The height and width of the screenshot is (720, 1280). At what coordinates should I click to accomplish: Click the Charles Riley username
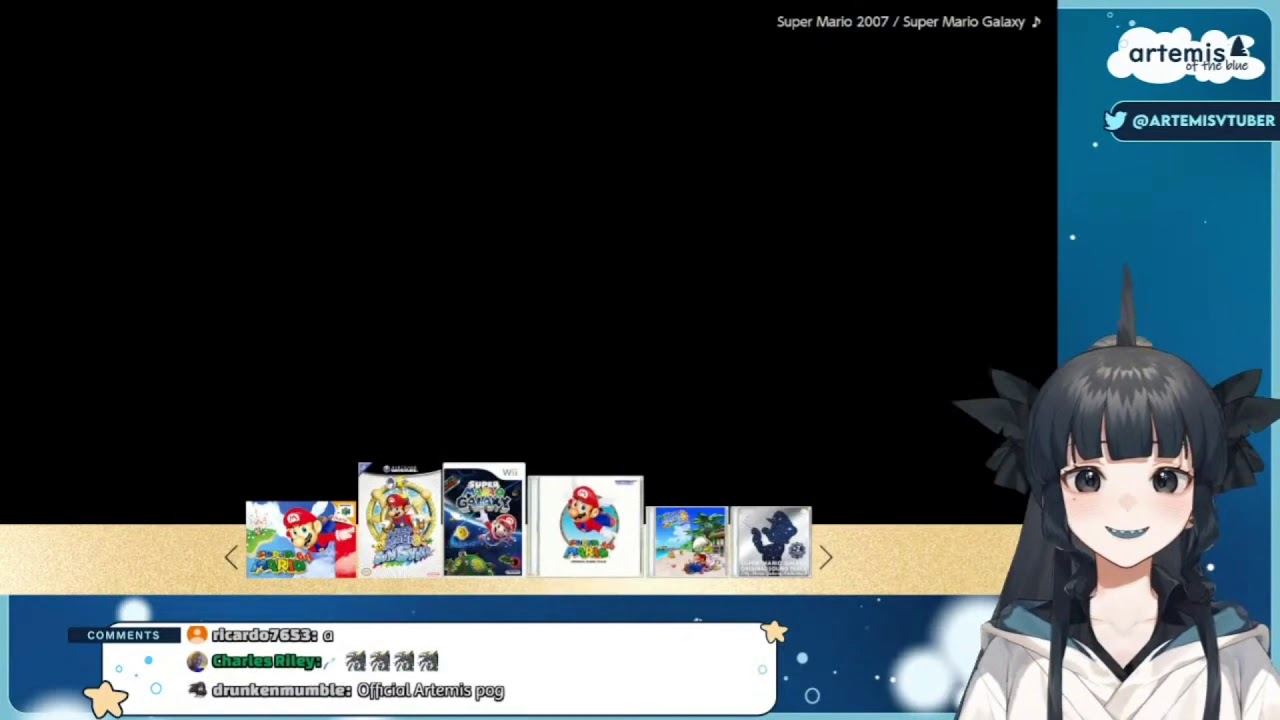pyautogui.click(x=266, y=662)
